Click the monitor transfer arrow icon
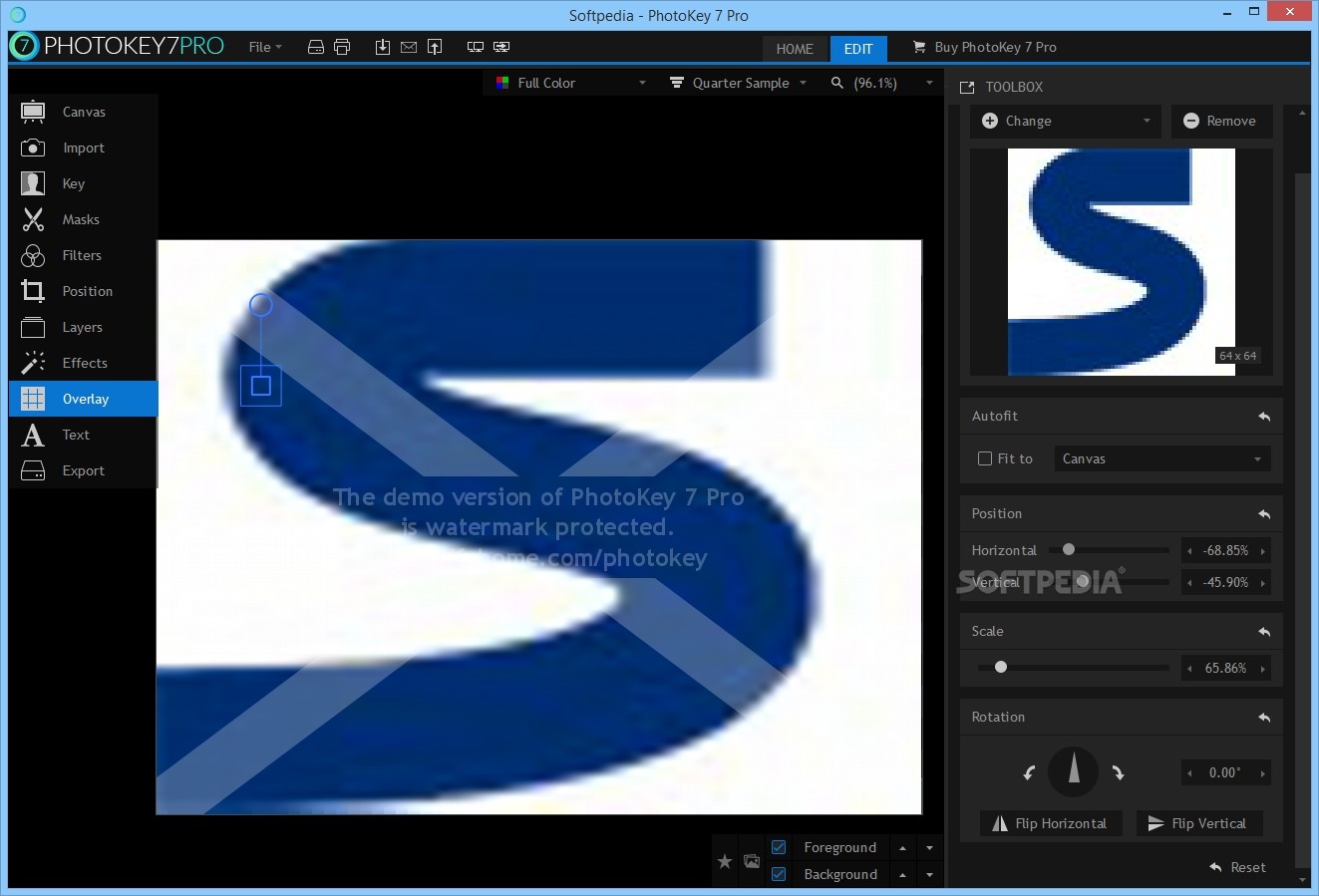 pyautogui.click(x=501, y=47)
